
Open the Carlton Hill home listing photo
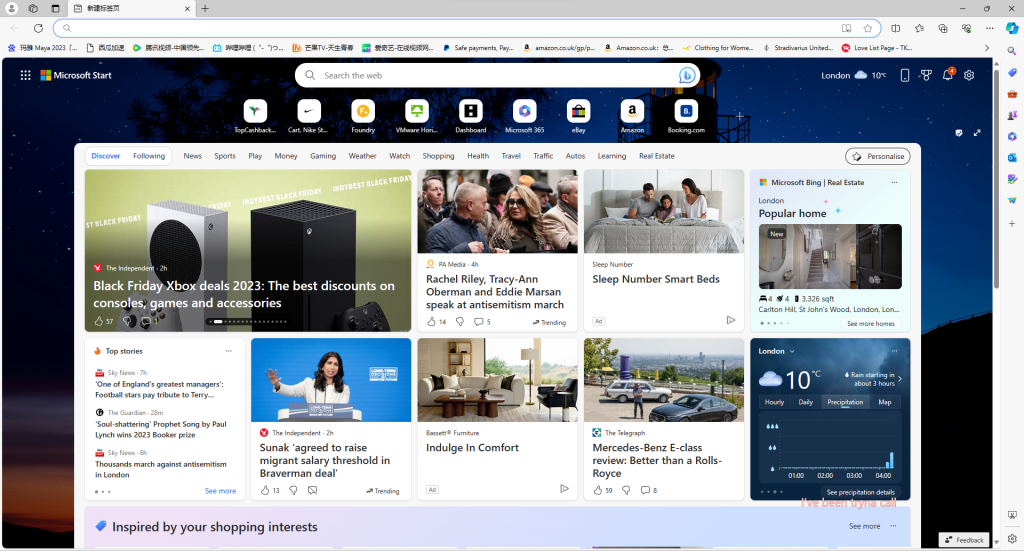pos(830,257)
